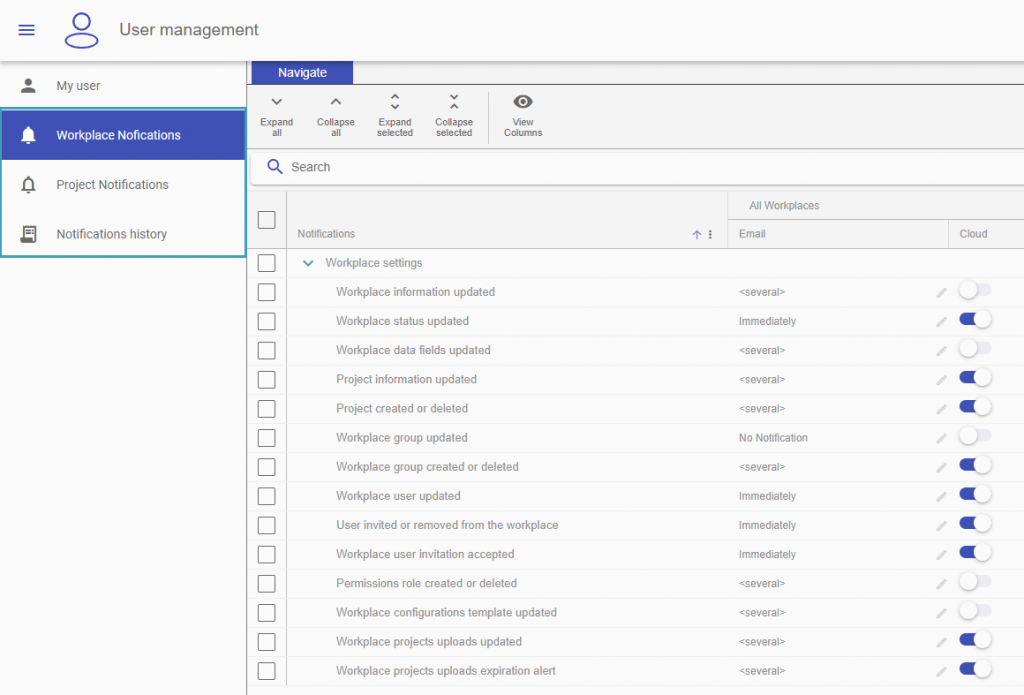Disable Cloud for Project information updated
Screen dimensions: 1024x695
(x=975, y=378)
